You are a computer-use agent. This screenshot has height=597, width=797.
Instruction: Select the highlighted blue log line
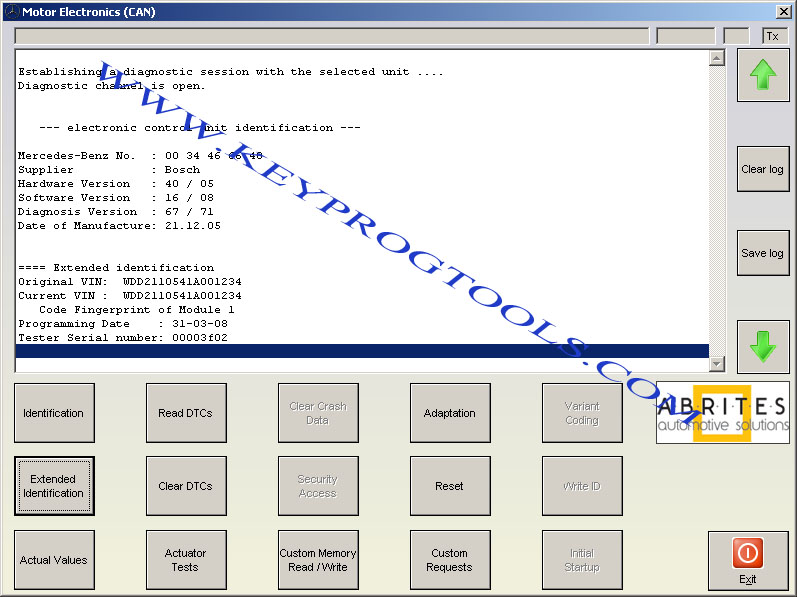[362, 351]
